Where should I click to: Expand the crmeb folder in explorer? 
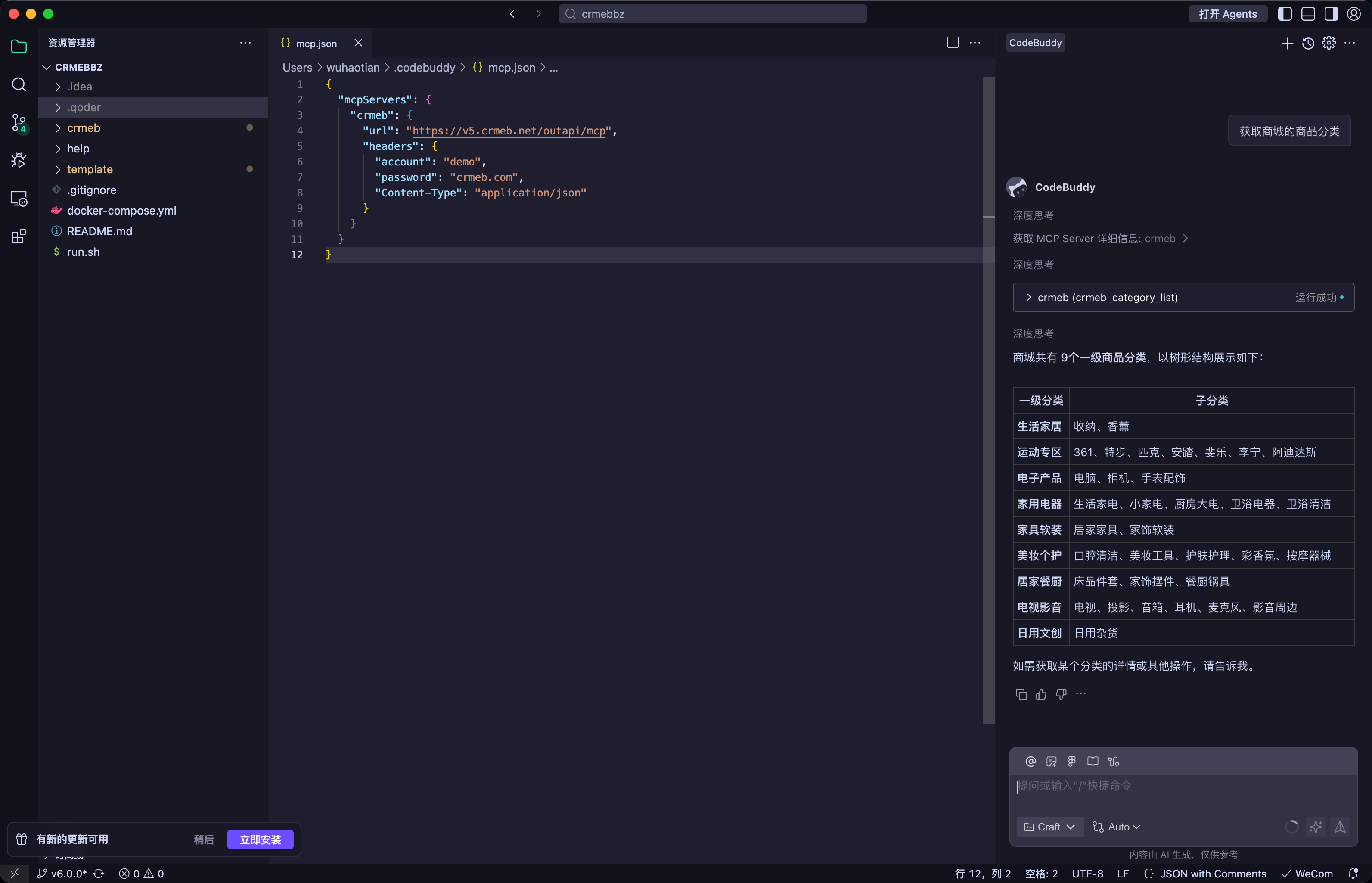(x=84, y=128)
